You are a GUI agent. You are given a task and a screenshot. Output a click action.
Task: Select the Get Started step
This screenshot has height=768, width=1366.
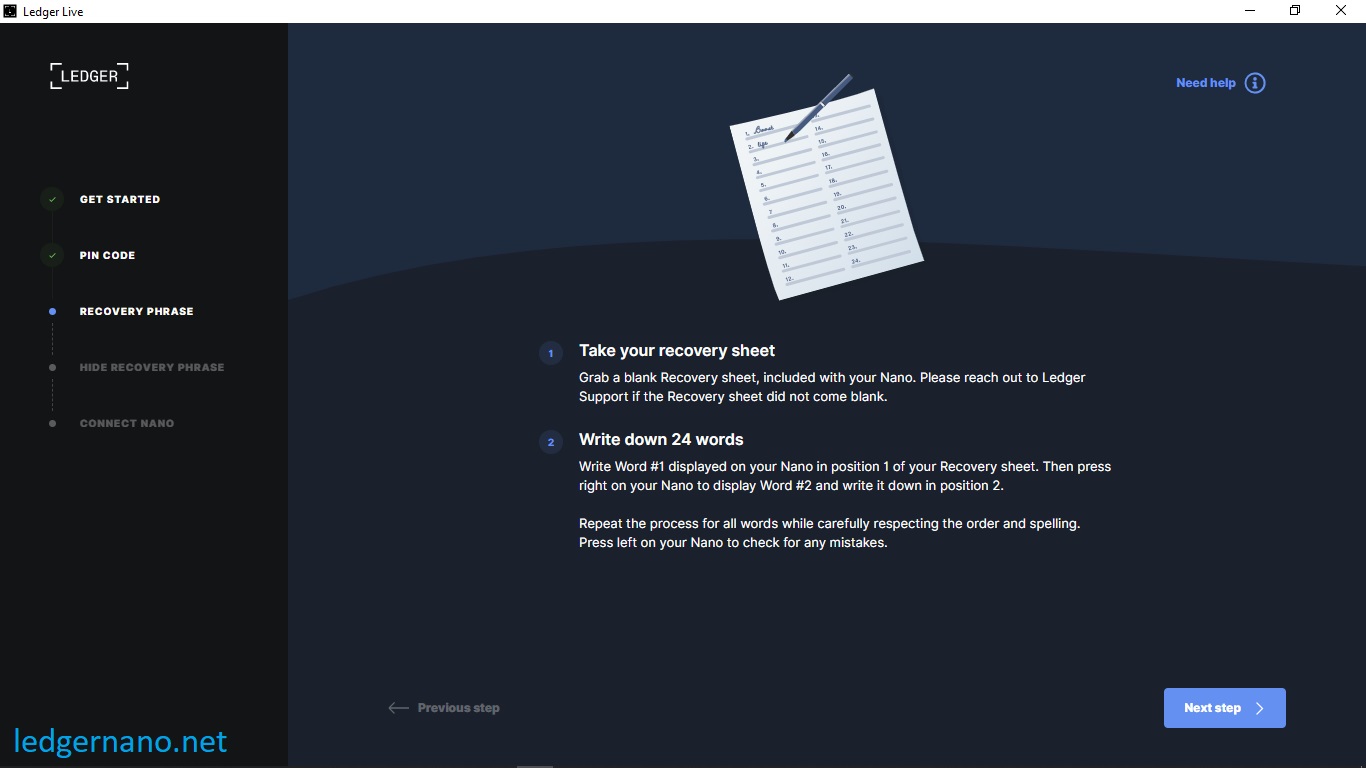(120, 199)
